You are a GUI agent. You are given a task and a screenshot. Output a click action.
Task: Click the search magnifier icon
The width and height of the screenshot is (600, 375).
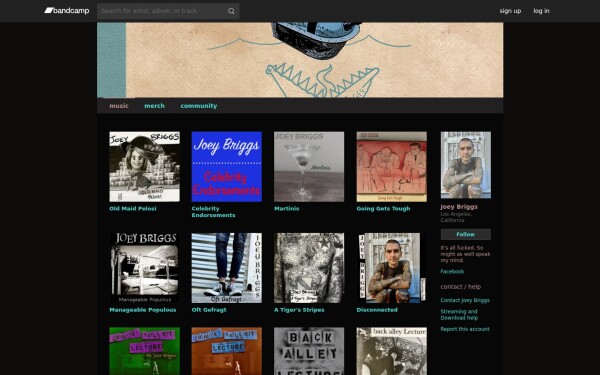coord(231,11)
